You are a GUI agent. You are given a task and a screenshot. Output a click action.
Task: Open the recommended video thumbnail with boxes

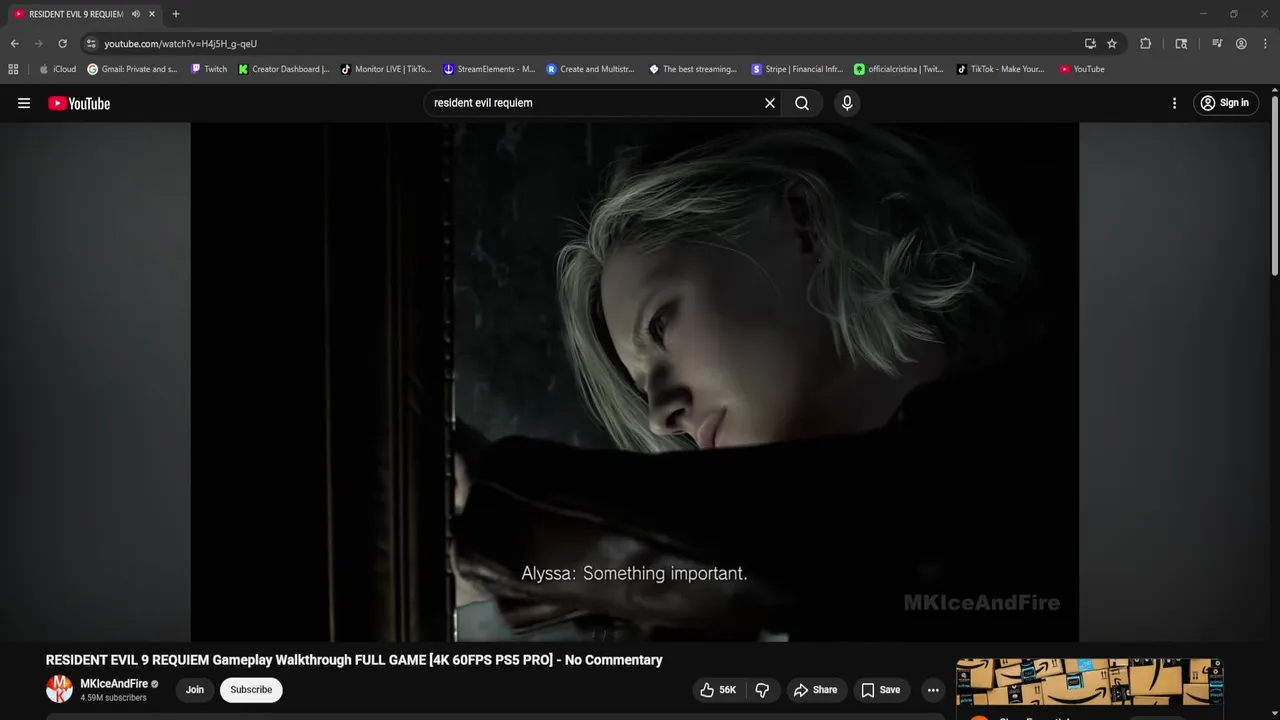coord(1089,682)
